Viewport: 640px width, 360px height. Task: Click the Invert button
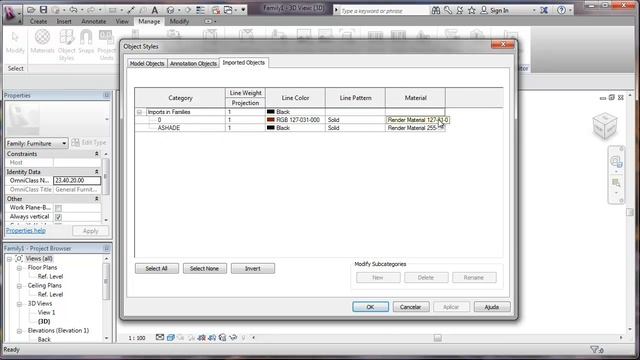(x=253, y=269)
